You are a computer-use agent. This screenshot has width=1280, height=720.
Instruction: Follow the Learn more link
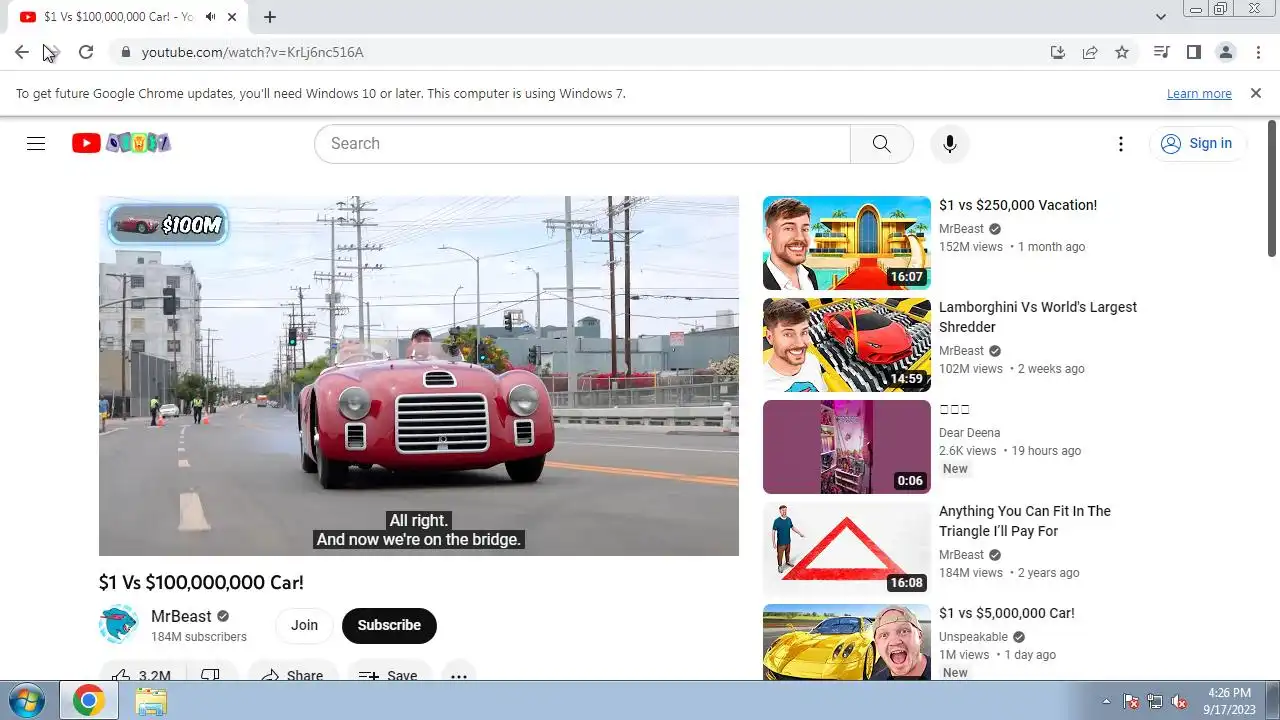(x=1199, y=94)
